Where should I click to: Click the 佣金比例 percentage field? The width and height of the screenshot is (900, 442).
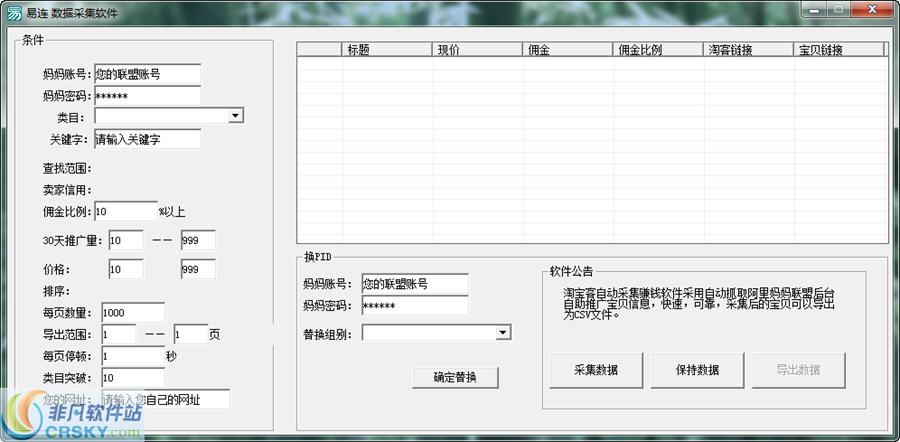pos(126,211)
